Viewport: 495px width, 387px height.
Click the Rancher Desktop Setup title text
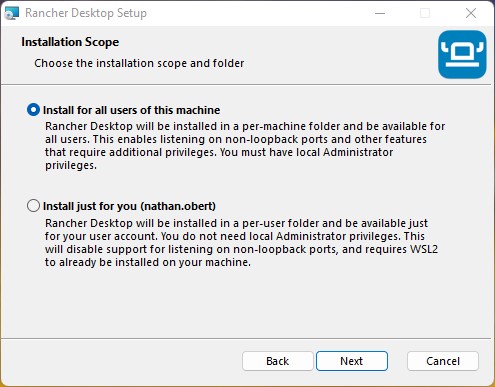[86, 13]
